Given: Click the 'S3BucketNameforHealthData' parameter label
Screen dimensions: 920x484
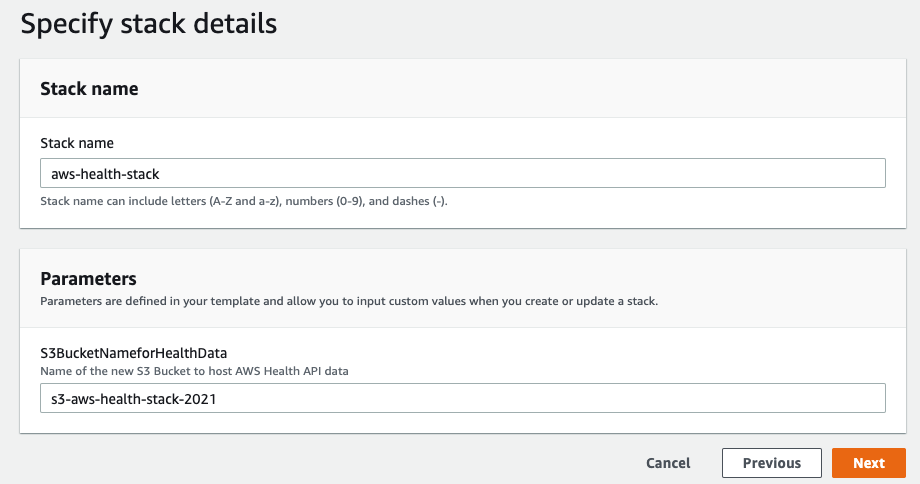Looking at the screenshot, I should click(x=133, y=352).
